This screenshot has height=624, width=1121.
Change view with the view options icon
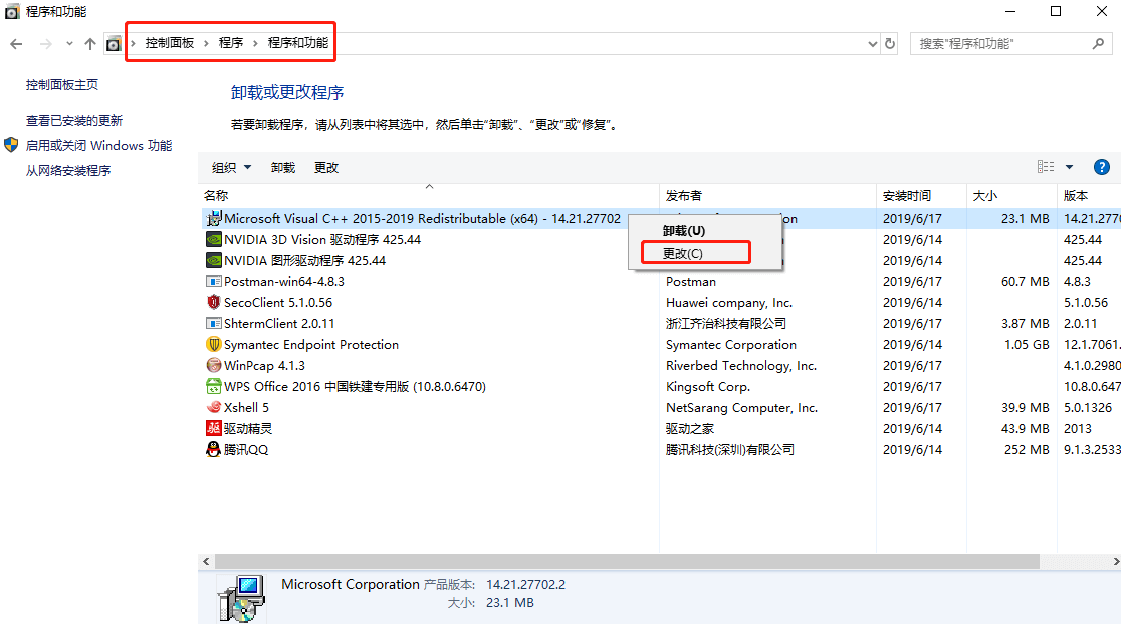coord(1046,167)
